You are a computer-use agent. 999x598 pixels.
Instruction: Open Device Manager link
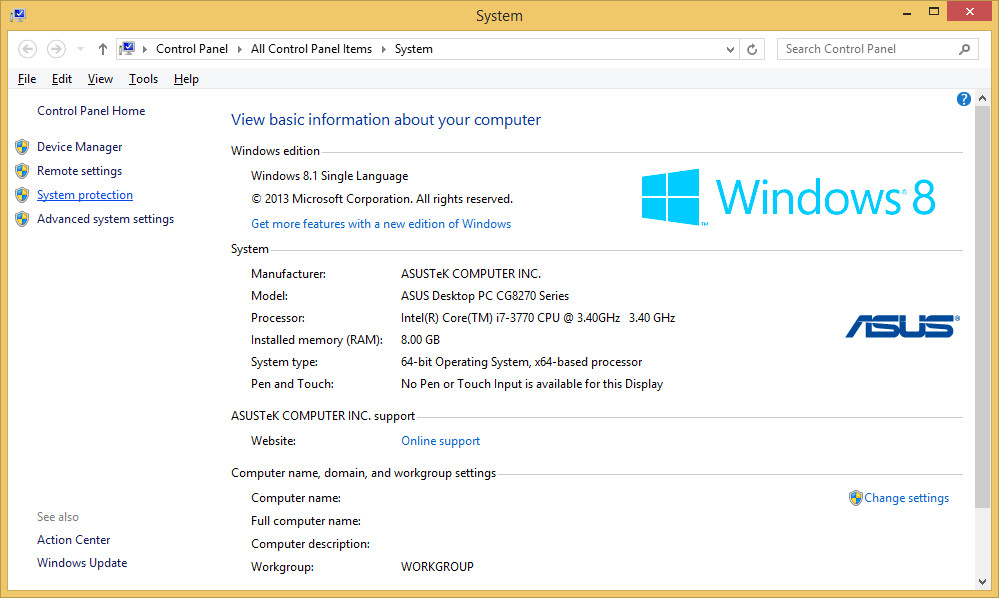pyautogui.click(x=80, y=147)
